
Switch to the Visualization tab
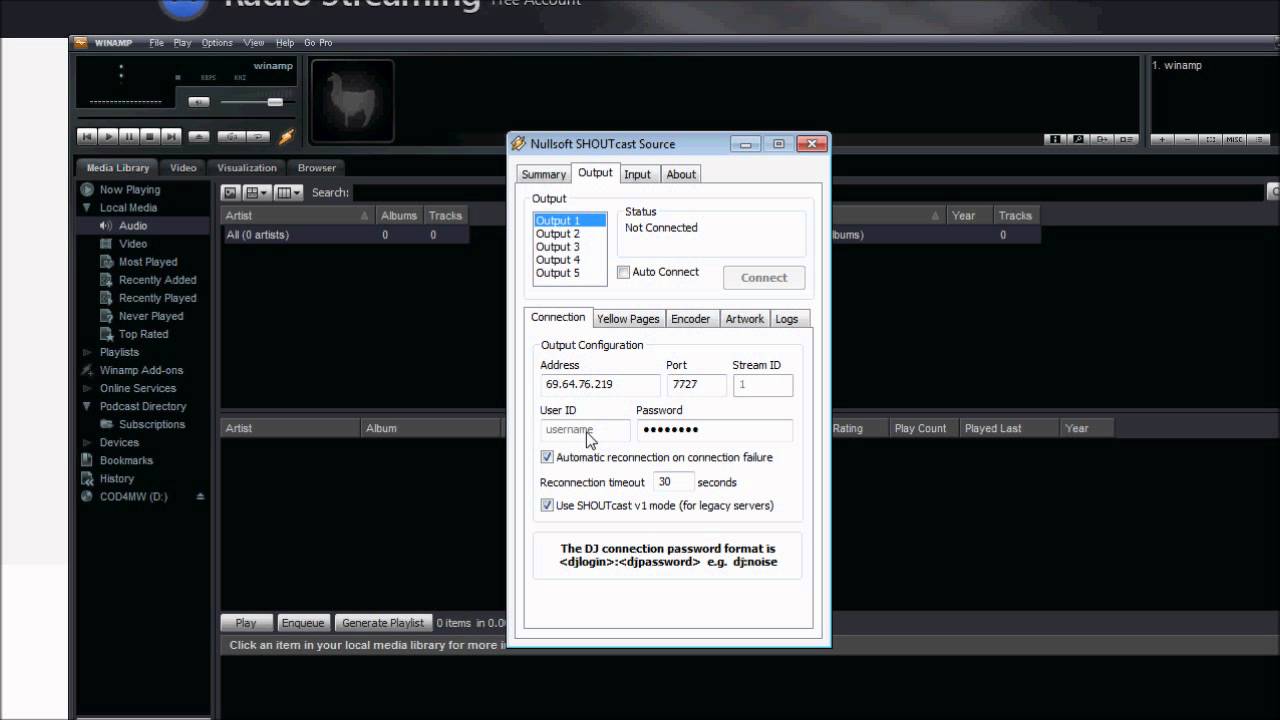[x=247, y=168]
